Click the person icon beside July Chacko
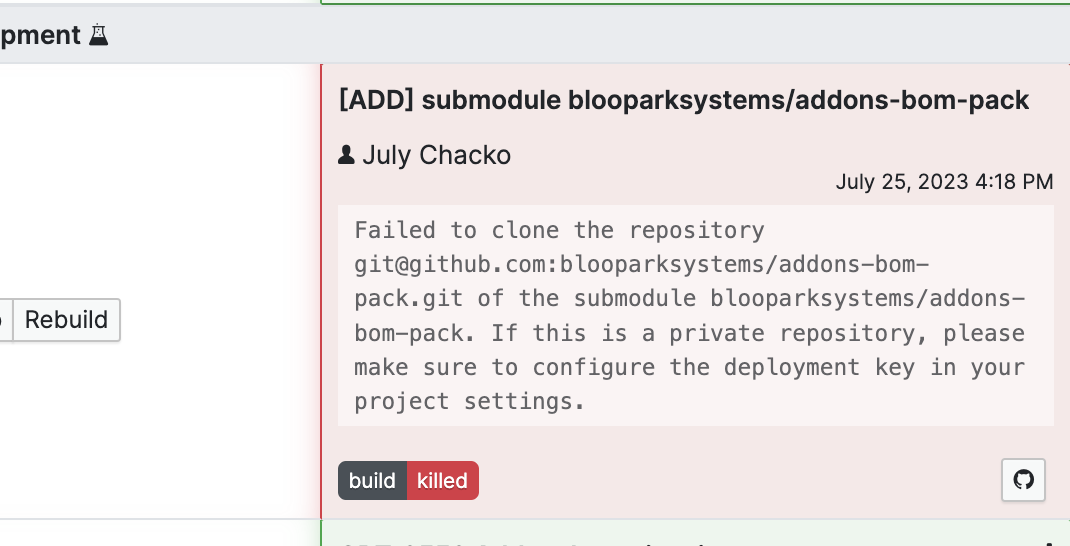The width and height of the screenshot is (1070, 546). point(346,155)
